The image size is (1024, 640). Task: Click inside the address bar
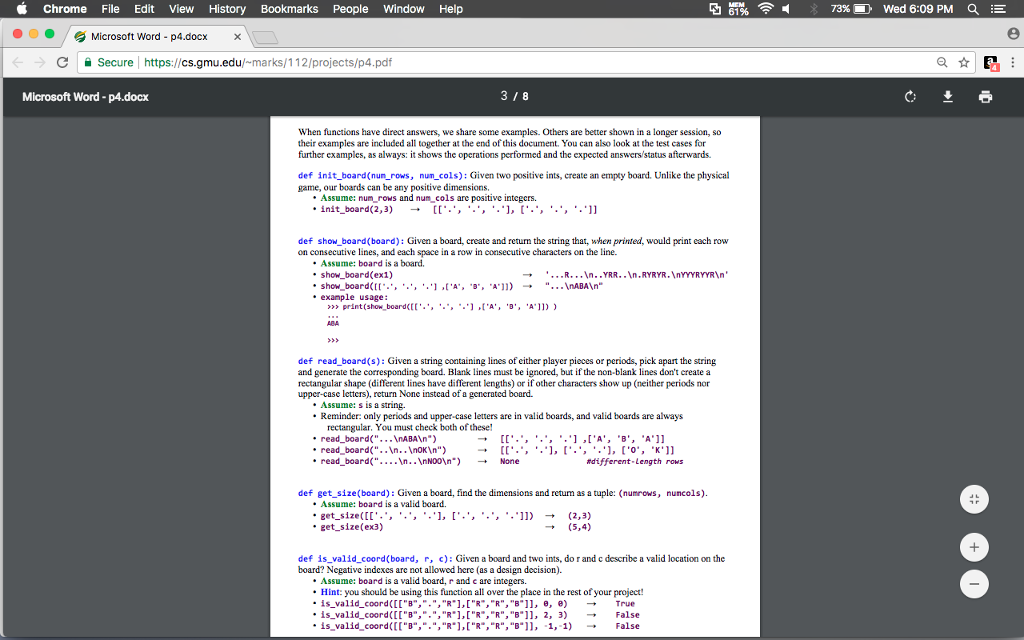[400, 60]
